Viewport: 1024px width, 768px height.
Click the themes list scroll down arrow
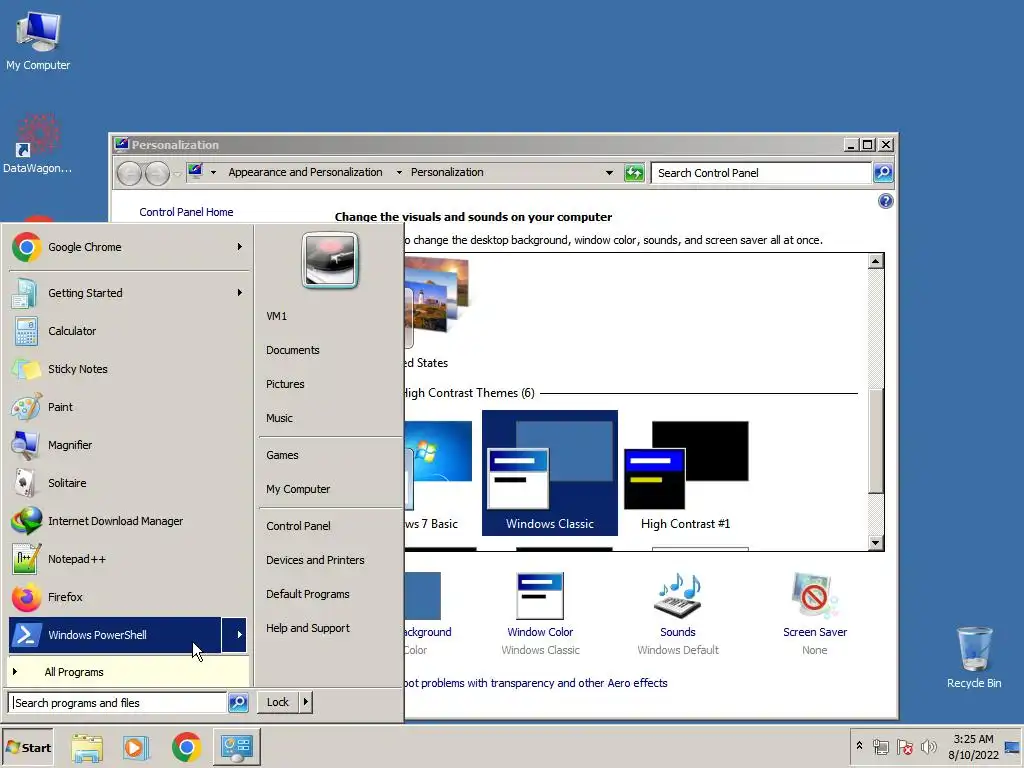tap(876, 543)
